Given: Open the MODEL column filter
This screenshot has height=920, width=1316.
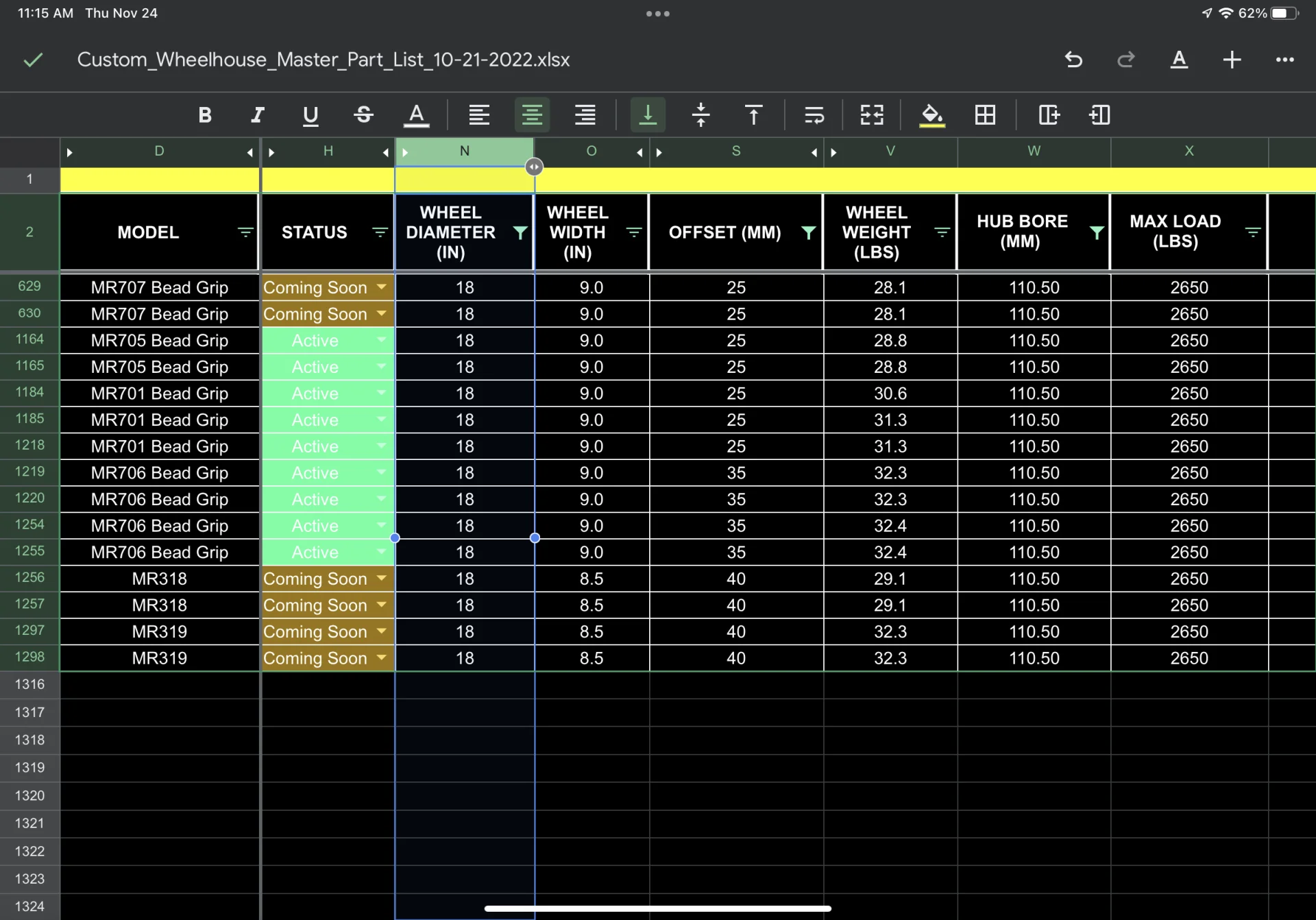Looking at the screenshot, I should click(245, 232).
